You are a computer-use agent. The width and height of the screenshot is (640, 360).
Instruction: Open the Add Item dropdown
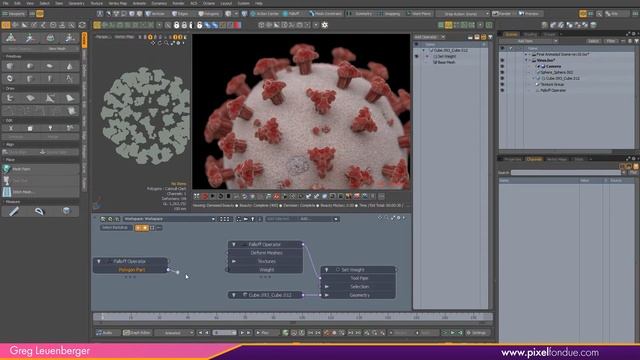click(528, 41)
